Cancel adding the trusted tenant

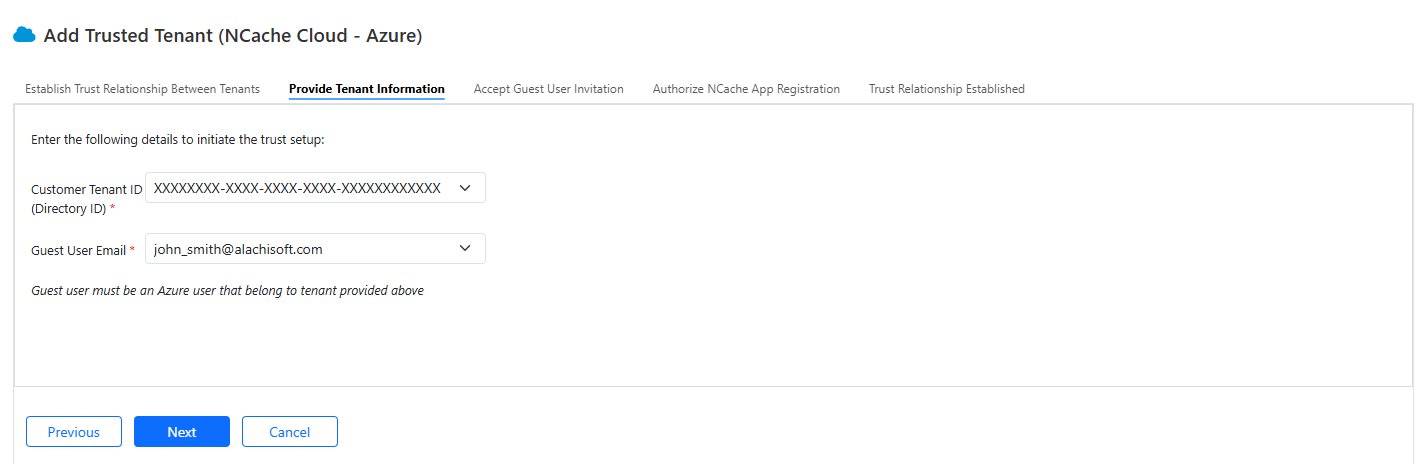pyautogui.click(x=290, y=432)
